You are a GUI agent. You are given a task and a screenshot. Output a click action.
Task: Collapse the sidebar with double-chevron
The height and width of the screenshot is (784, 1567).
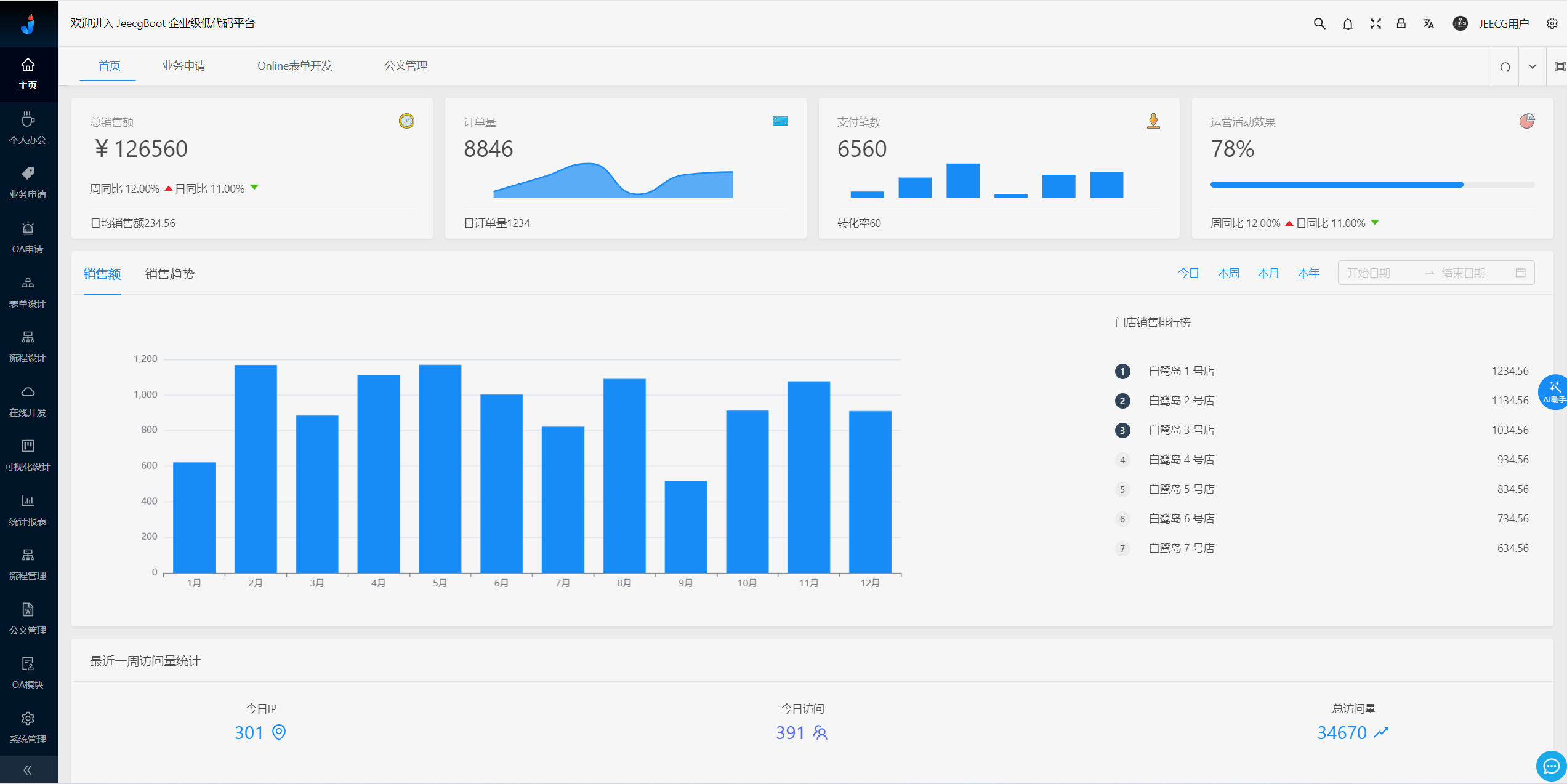(28, 770)
